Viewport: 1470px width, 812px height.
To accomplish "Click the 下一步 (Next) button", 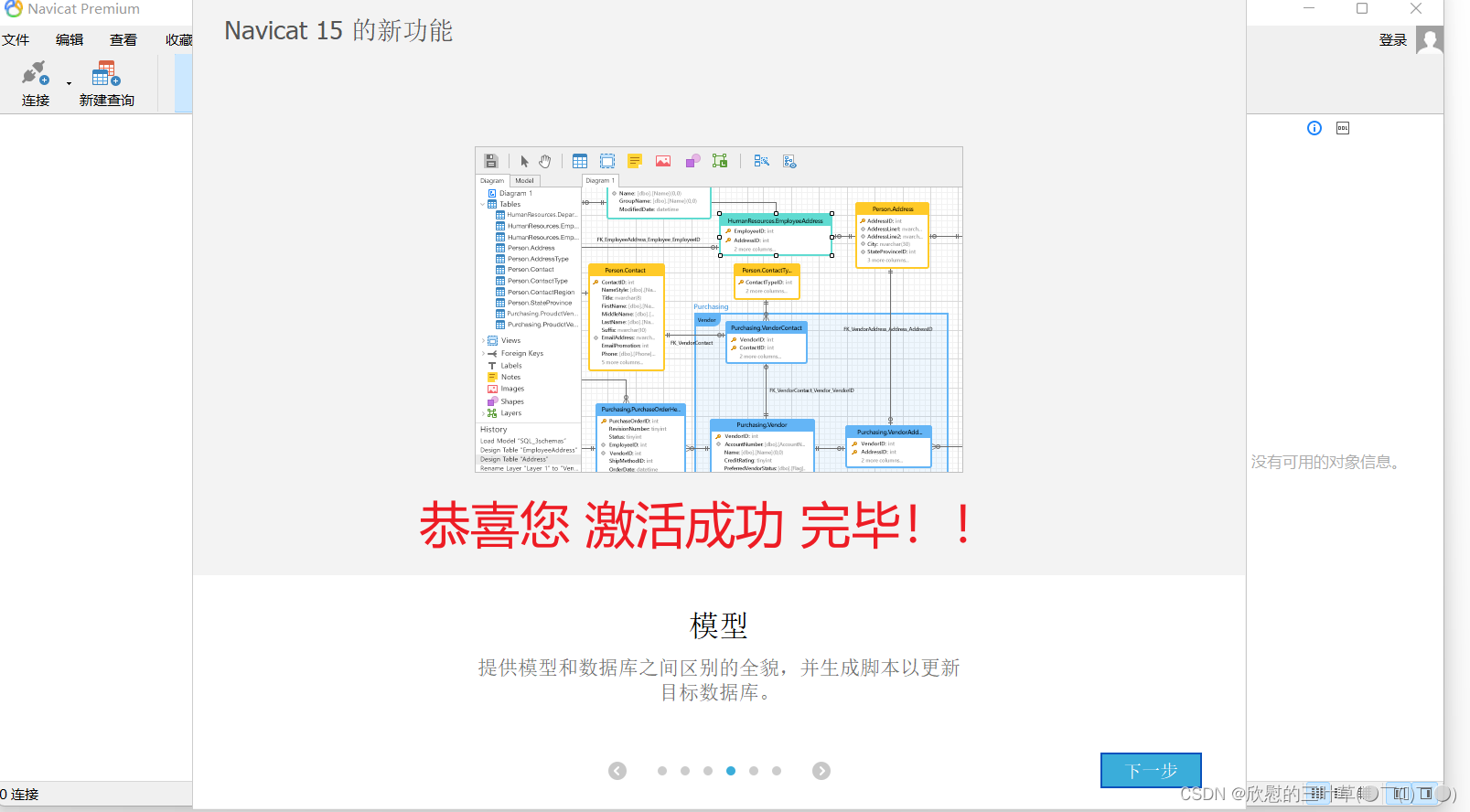I will click(1151, 770).
